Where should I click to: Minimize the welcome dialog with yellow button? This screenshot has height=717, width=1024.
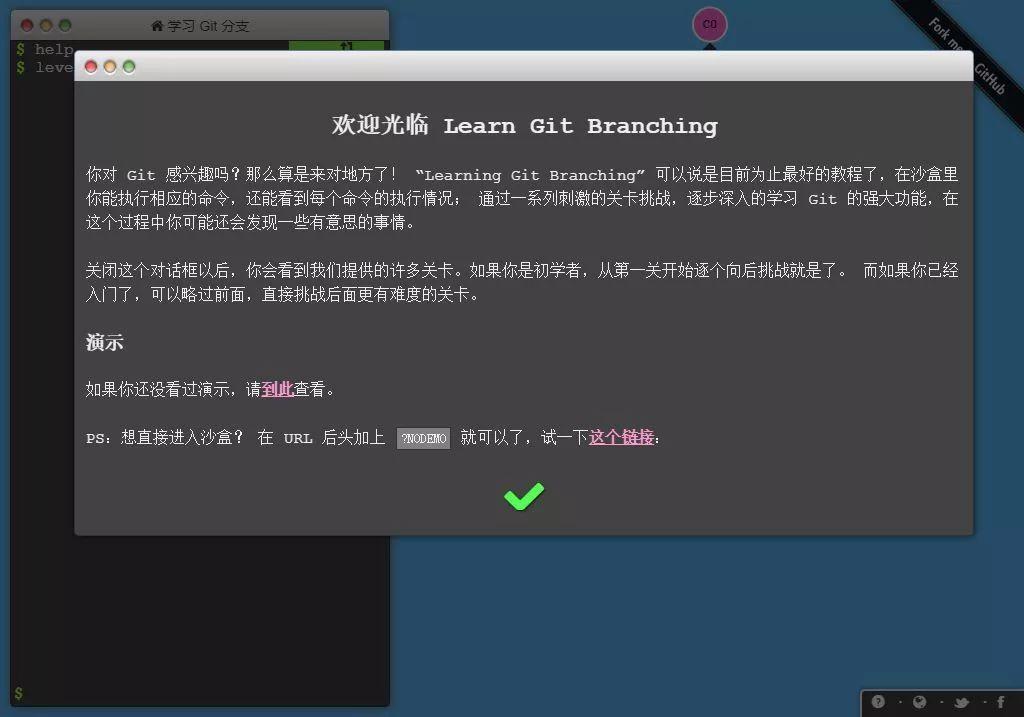[110, 67]
